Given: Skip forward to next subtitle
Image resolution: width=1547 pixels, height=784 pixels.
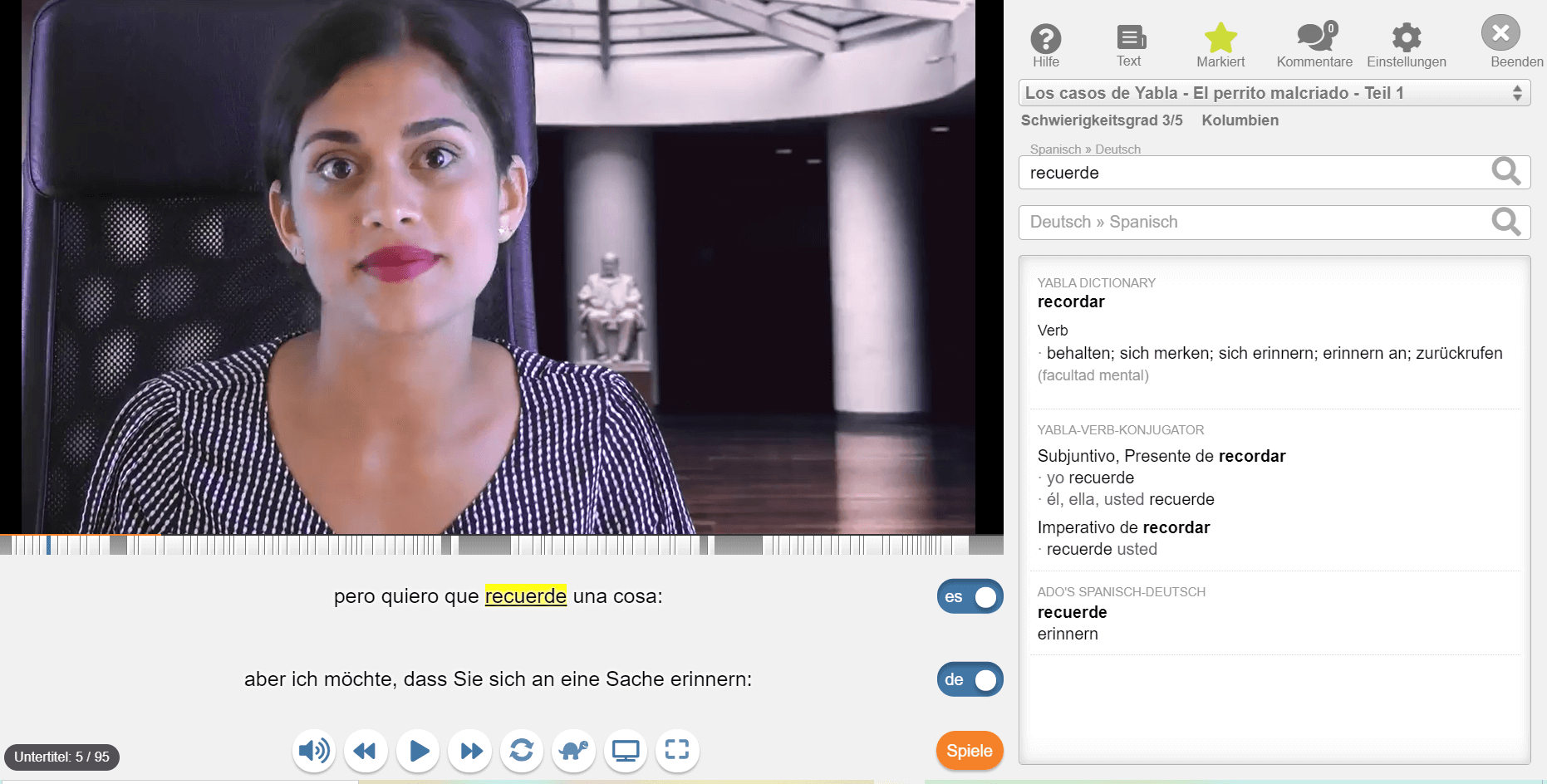Looking at the screenshot, I should click(470, 751).
